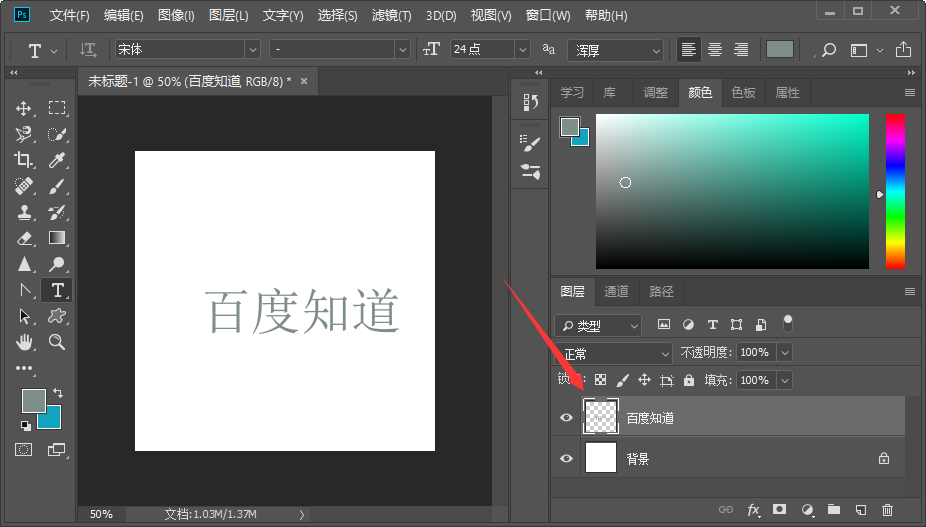Open the 填充 fill dropdown arrow
This screenshot has width=926, height=527.
tap(785, 380)
